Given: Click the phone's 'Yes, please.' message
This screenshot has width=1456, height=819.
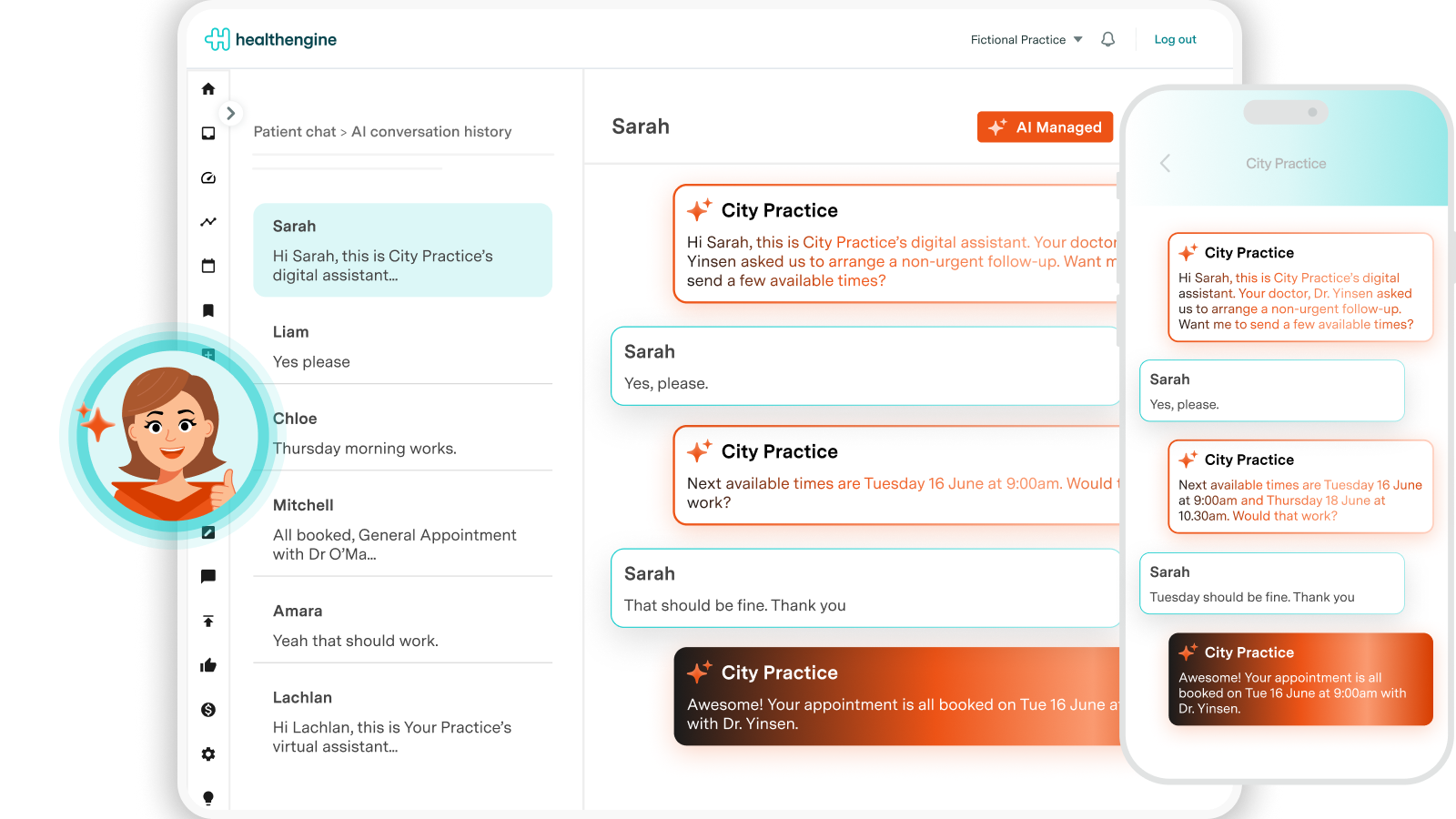Looking at the screenshot, I should point(1272,390).
